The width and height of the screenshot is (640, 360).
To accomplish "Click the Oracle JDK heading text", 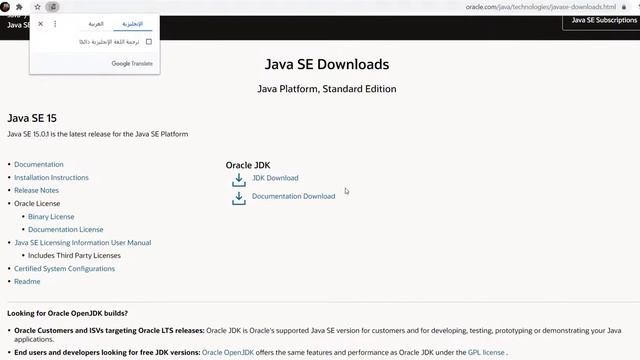I will (248, 165).
